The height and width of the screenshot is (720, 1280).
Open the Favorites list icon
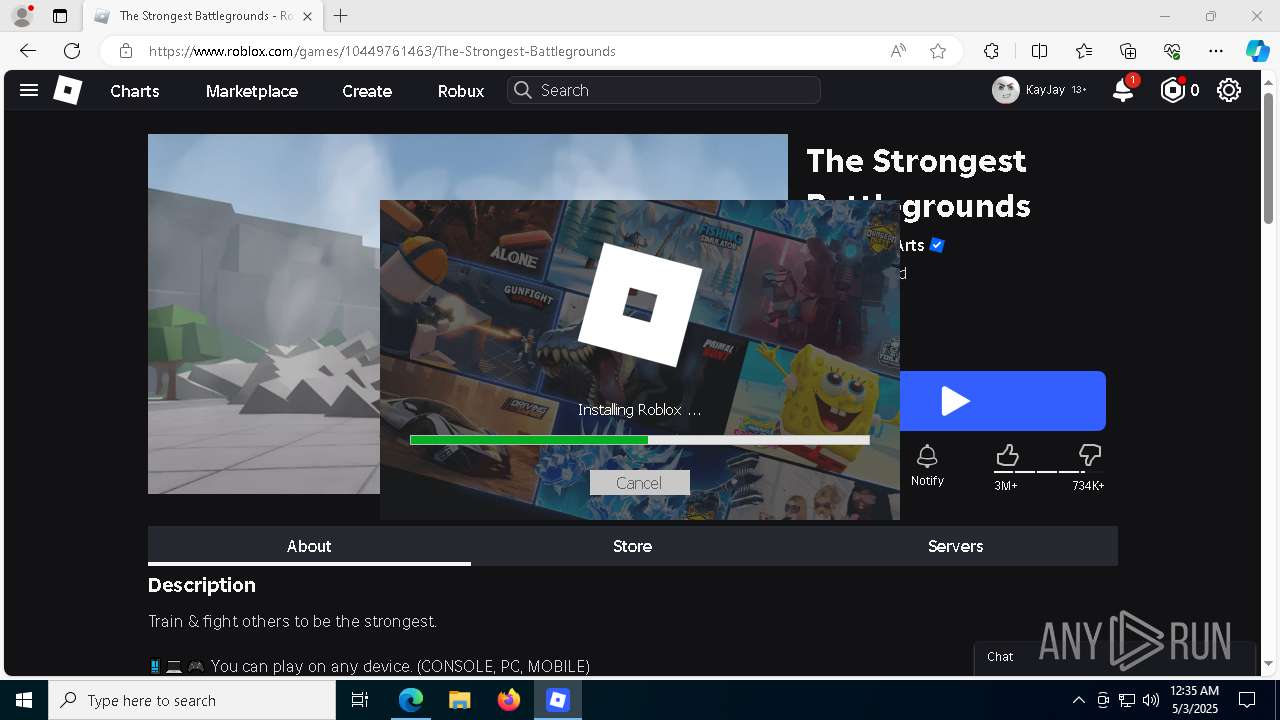(1084, 51)
